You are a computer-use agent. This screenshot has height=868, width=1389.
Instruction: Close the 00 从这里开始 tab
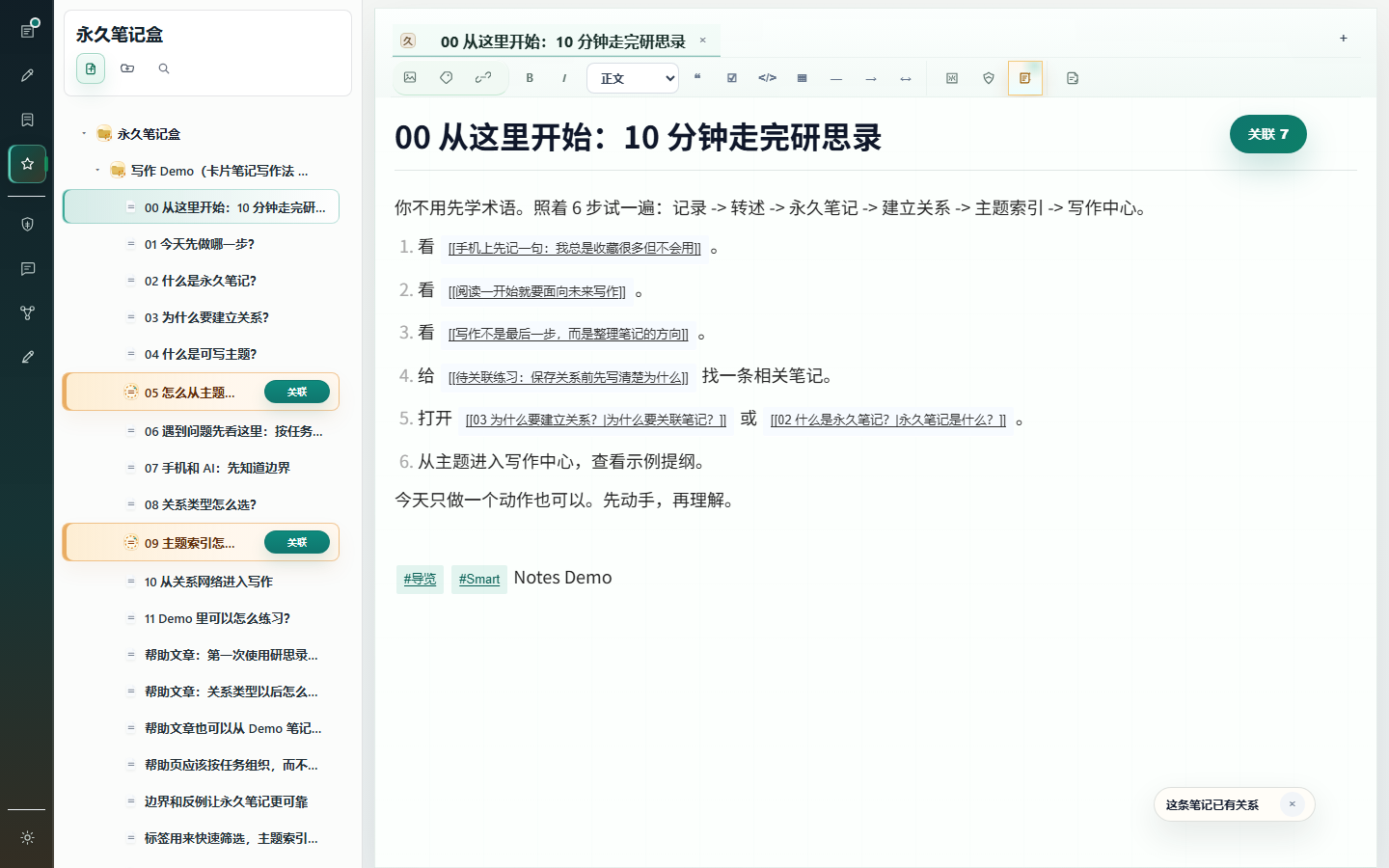pos(703,41)
